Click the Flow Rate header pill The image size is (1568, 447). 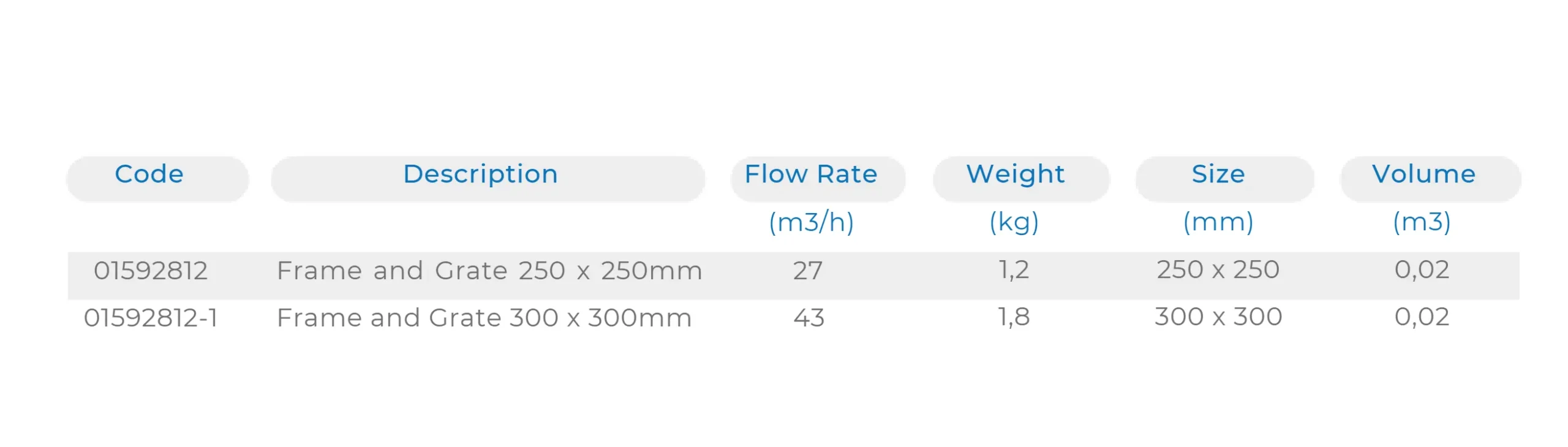tap(811, 175)
